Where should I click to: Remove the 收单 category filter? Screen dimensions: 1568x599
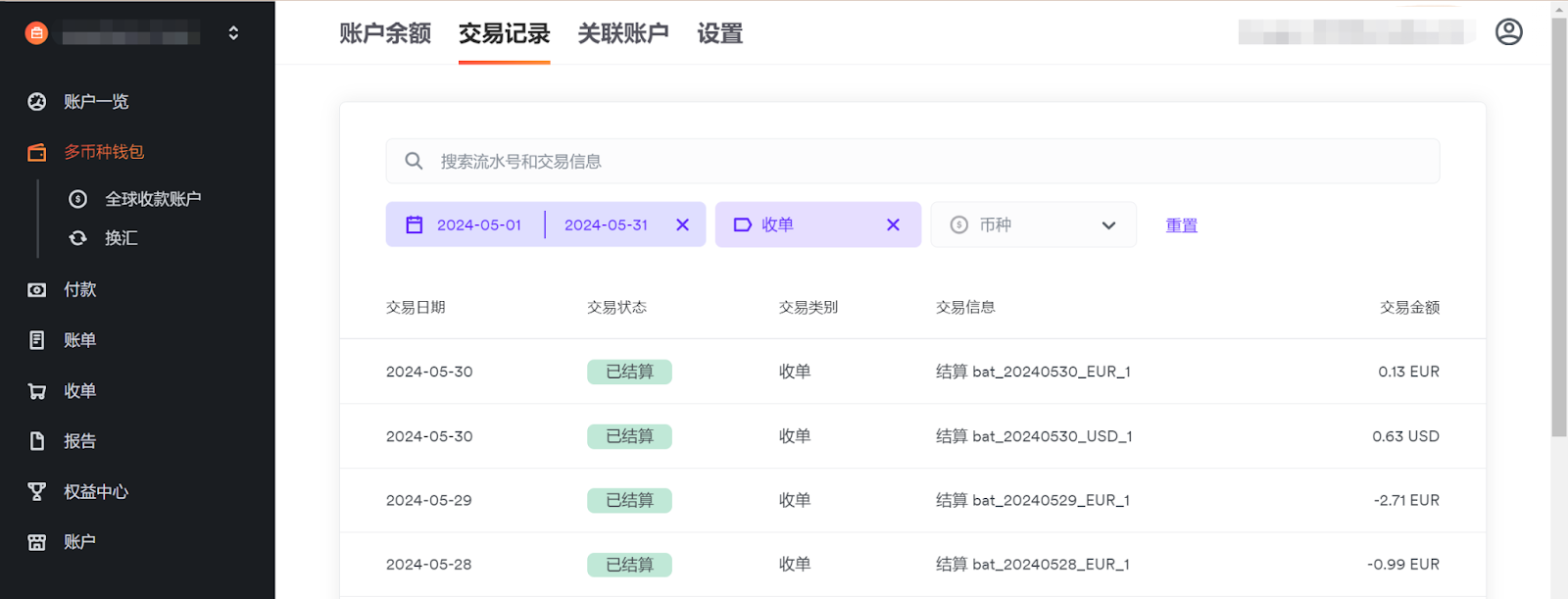(893, 225)
